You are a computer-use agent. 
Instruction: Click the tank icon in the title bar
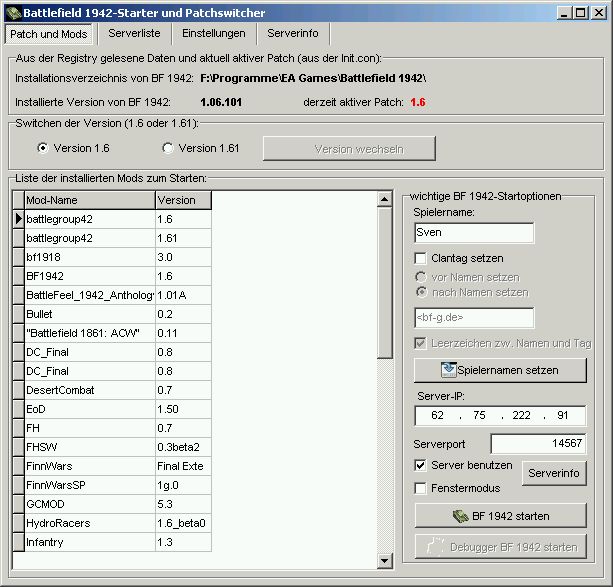click(x=13, y=13)
